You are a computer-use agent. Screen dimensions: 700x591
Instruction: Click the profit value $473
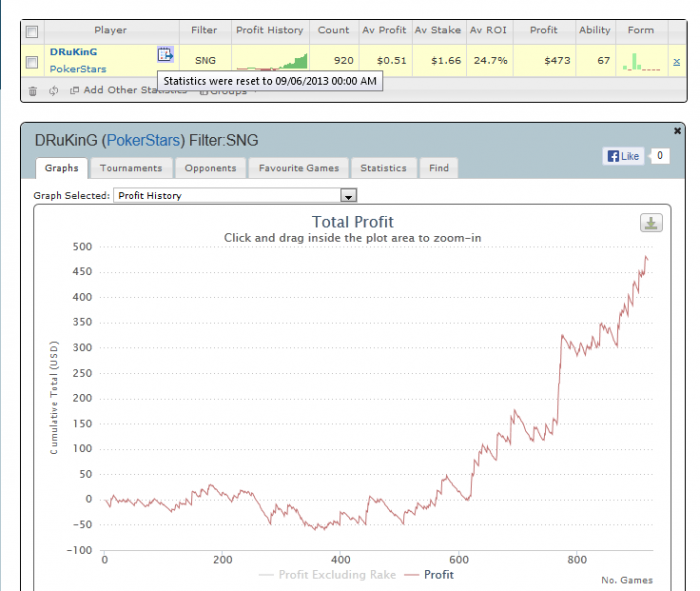tap(557, 61)
